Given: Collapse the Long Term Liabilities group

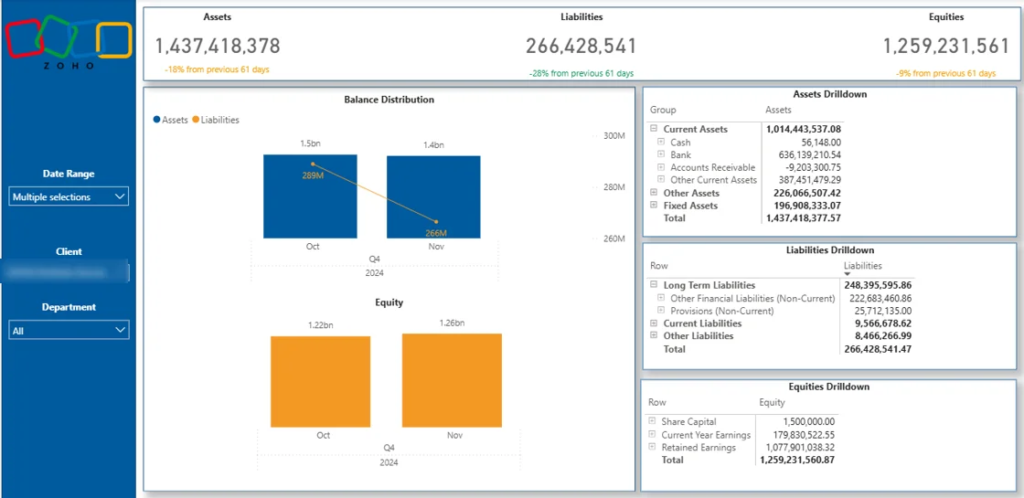Looking at the screenshot, I should (x=654, y=285).
